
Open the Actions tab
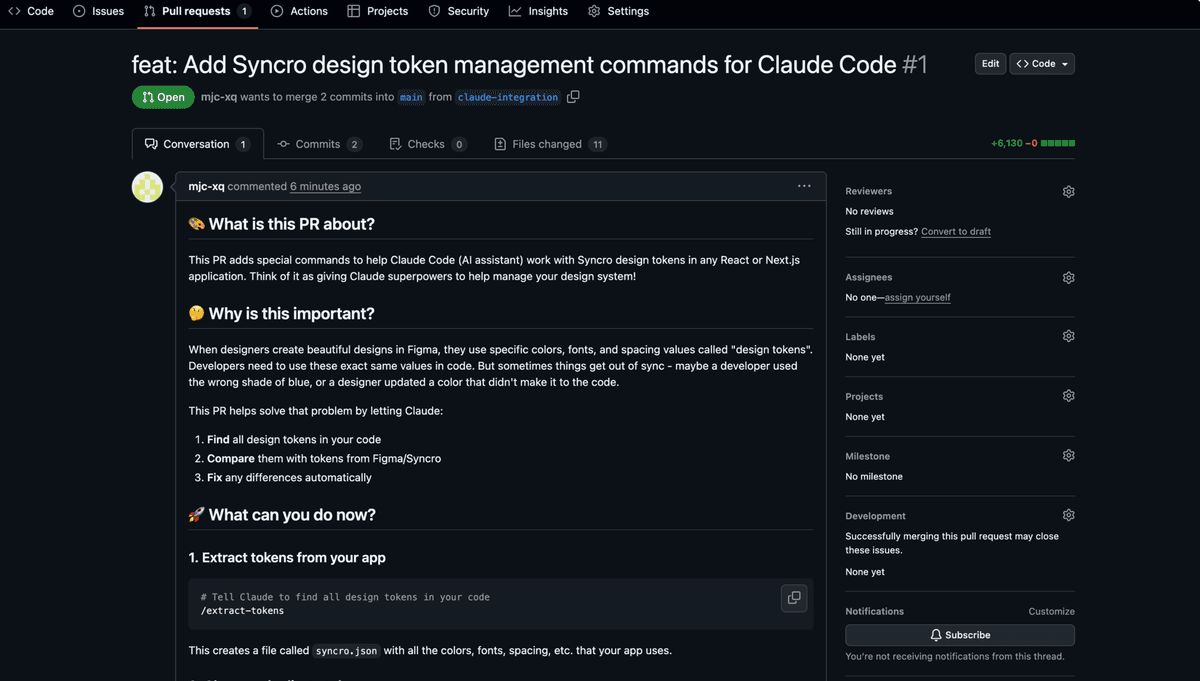[x=299, y=11]
